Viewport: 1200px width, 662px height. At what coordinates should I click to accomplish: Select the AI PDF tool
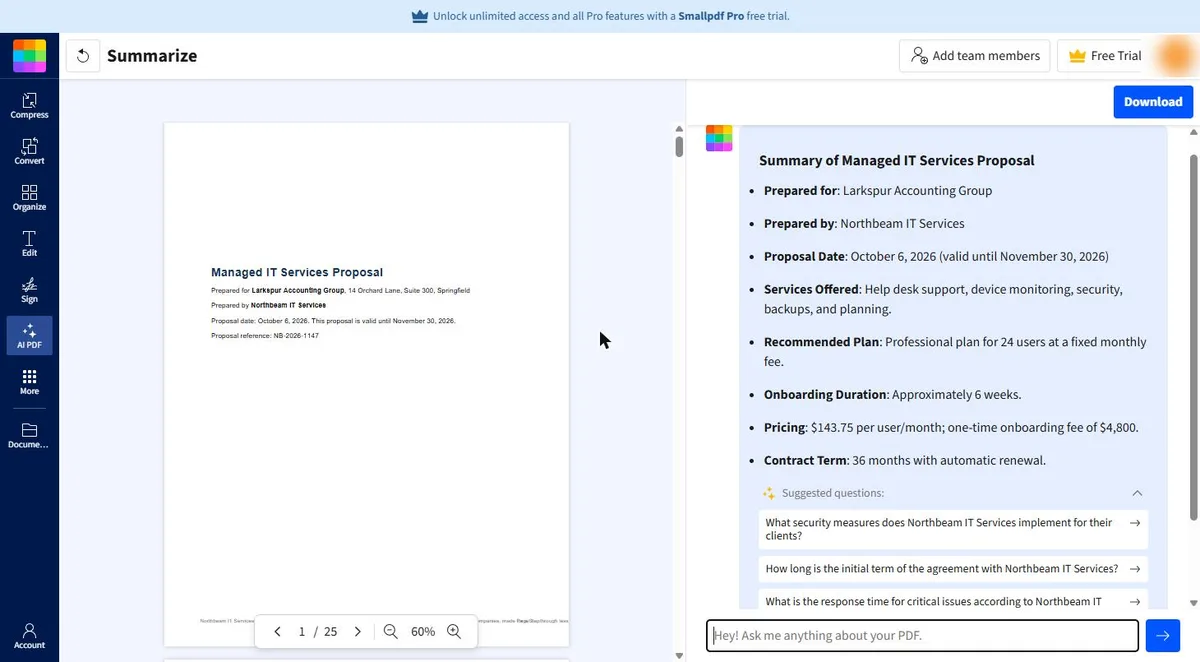tap(29, 336)
